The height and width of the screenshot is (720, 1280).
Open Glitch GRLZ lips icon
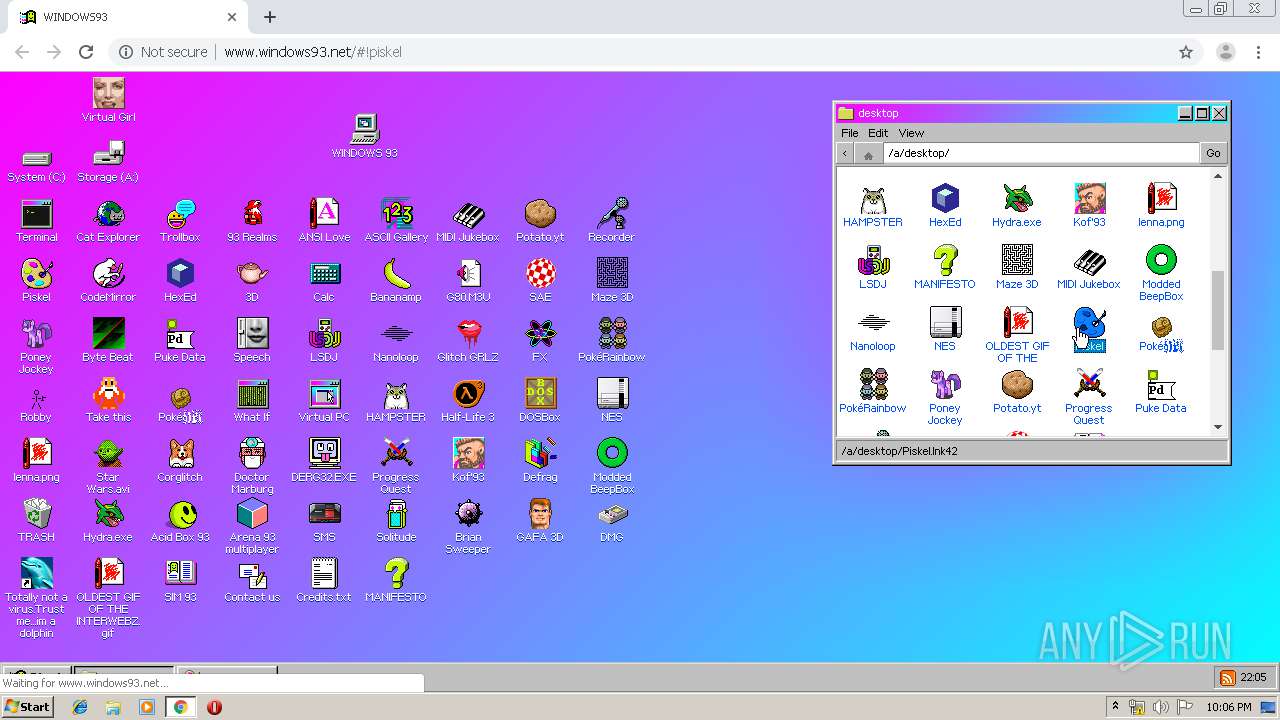468,341
